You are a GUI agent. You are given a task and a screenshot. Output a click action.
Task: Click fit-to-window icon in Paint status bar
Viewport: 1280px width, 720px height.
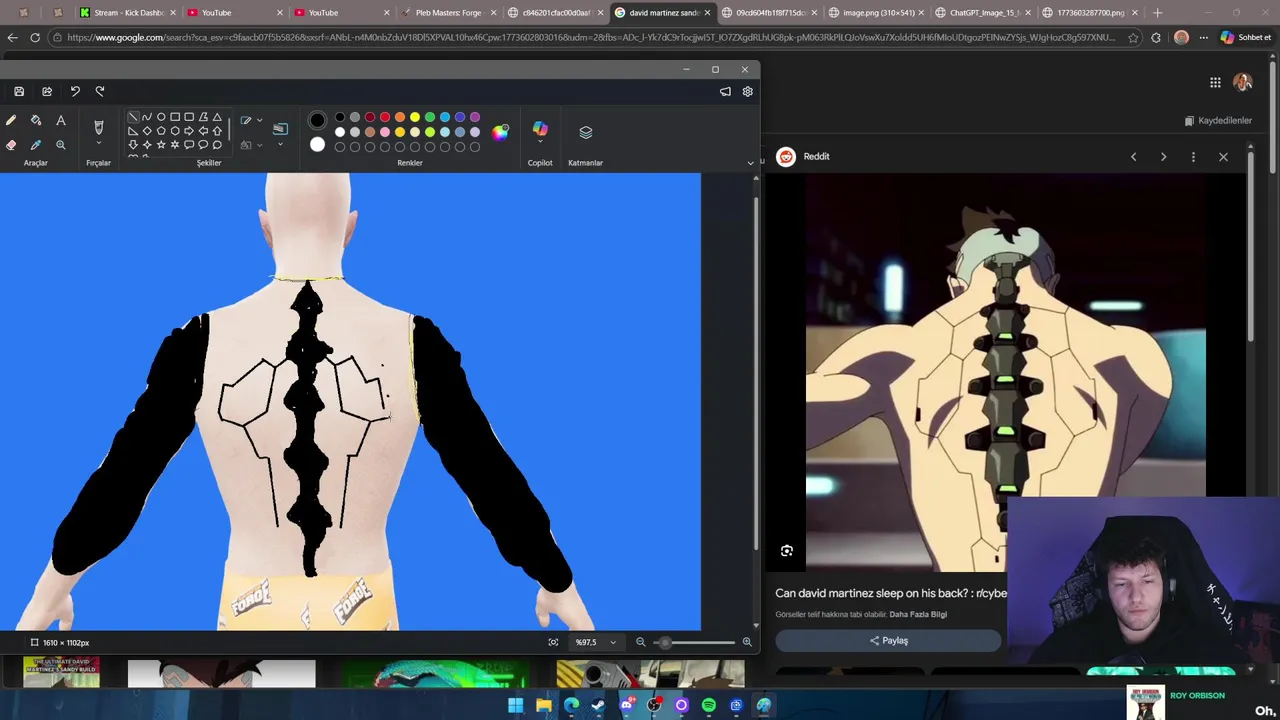pyautogui.click(x=553, y=642)
